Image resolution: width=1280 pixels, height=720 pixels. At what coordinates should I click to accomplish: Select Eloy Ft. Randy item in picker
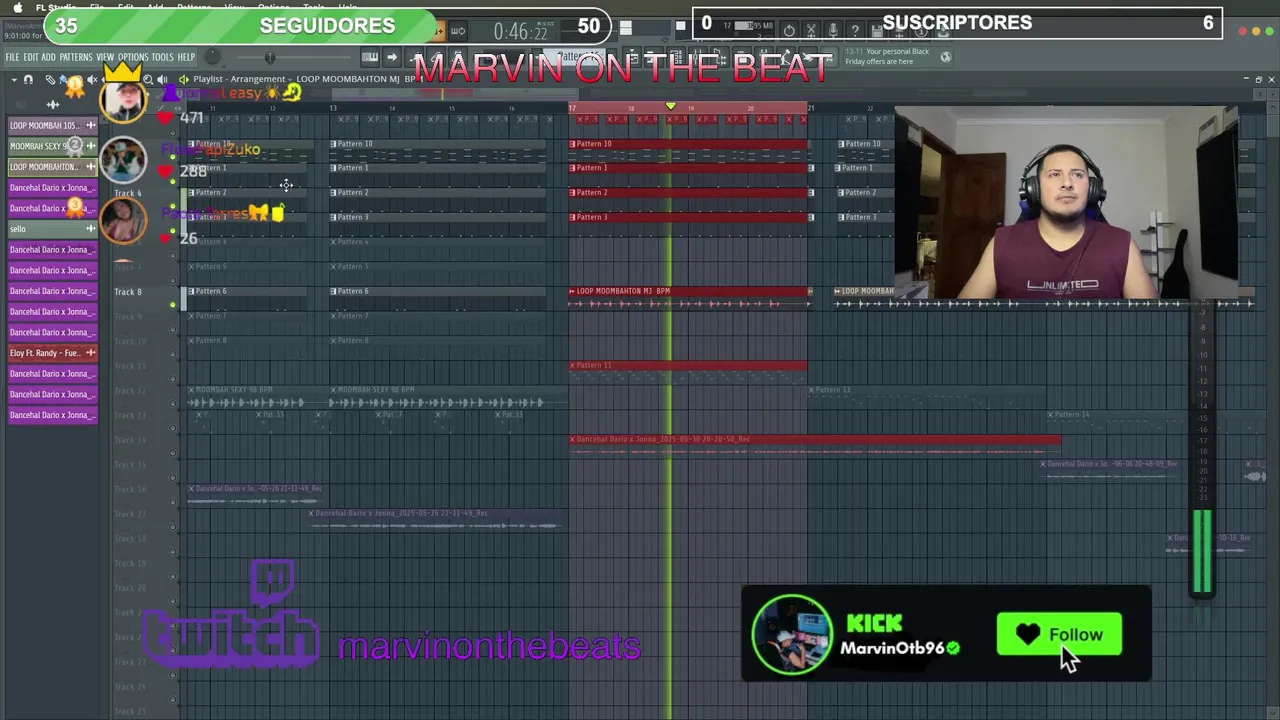52,353
